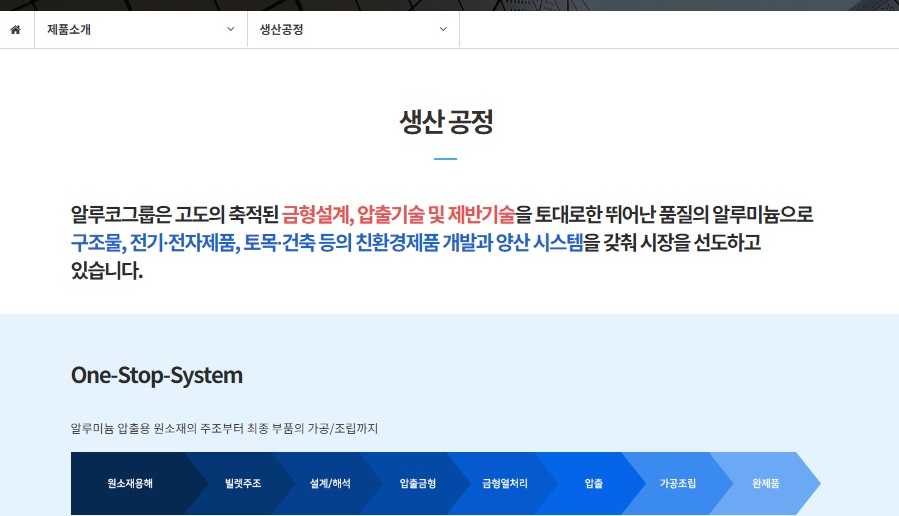Go to home via house icon

coord(15,29)
